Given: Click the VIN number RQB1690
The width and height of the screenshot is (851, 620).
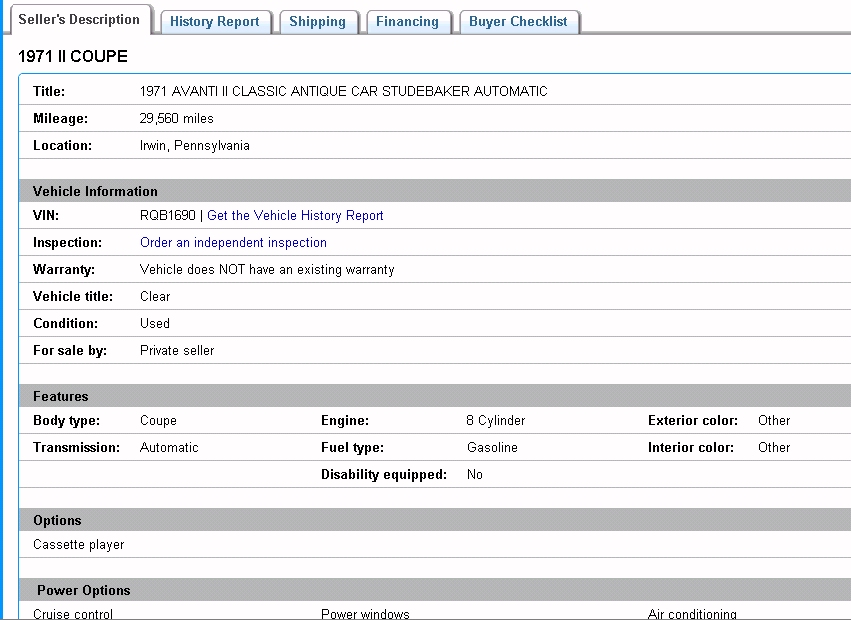Looking at the screenshot, I should (x=168, y=216).
